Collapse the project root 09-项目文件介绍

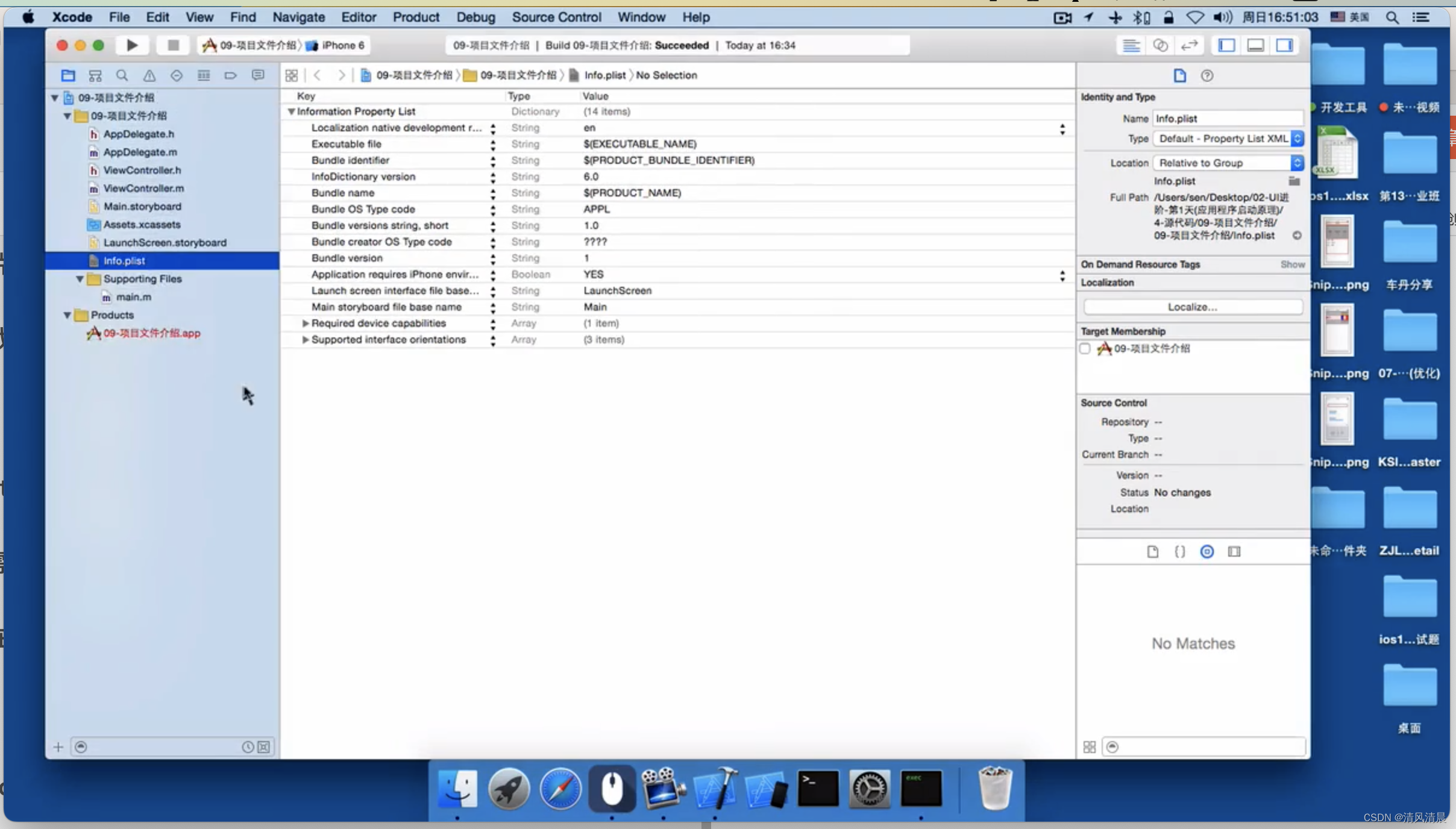click(54, 98)
